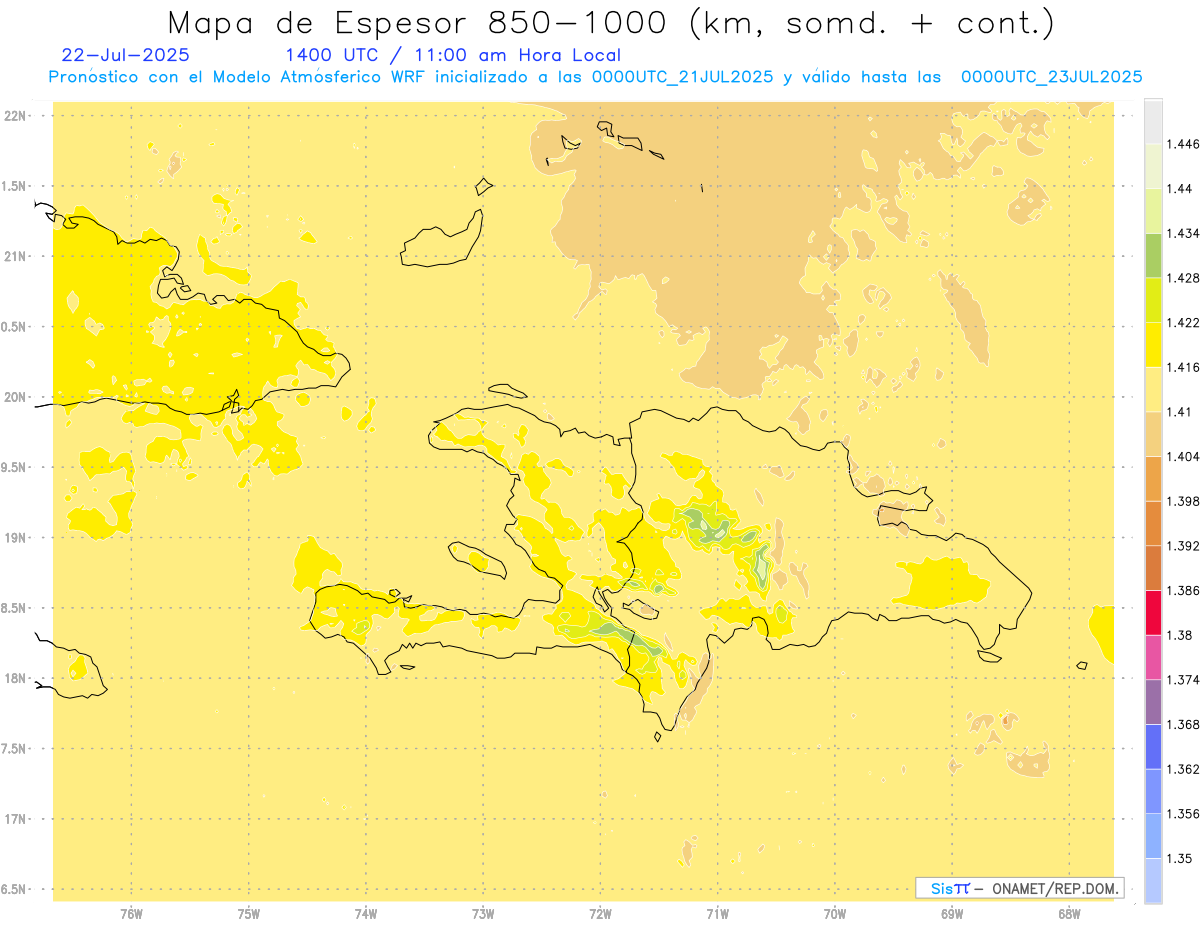The width and height of the screenshot is (1200, 927).
Task: Click the green legend swatch between 1.428 and 1.434
Action: tap(1153, 256)
